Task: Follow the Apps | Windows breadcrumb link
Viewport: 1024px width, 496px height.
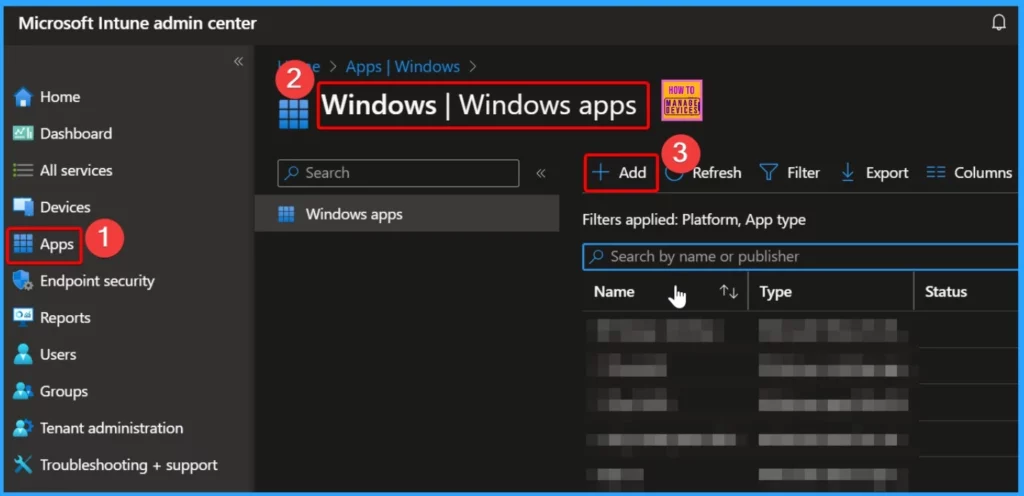Action: pyautogui.click(x=402, y=67)
